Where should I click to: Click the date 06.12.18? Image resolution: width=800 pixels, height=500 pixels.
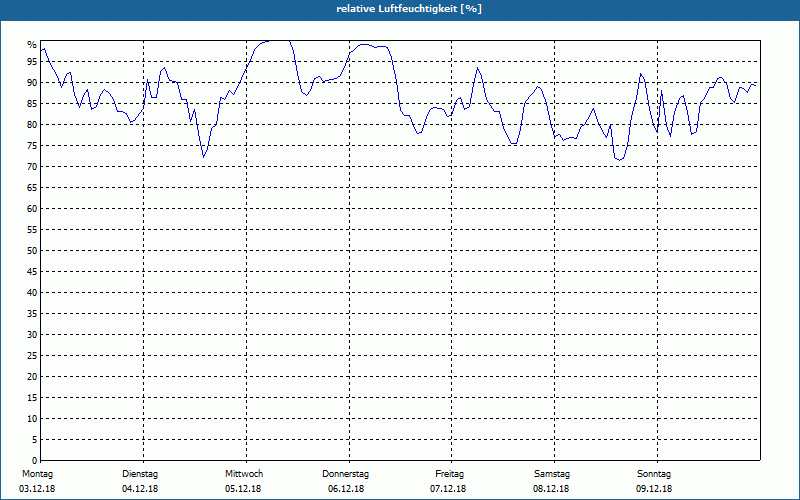(x=346, y=489)
